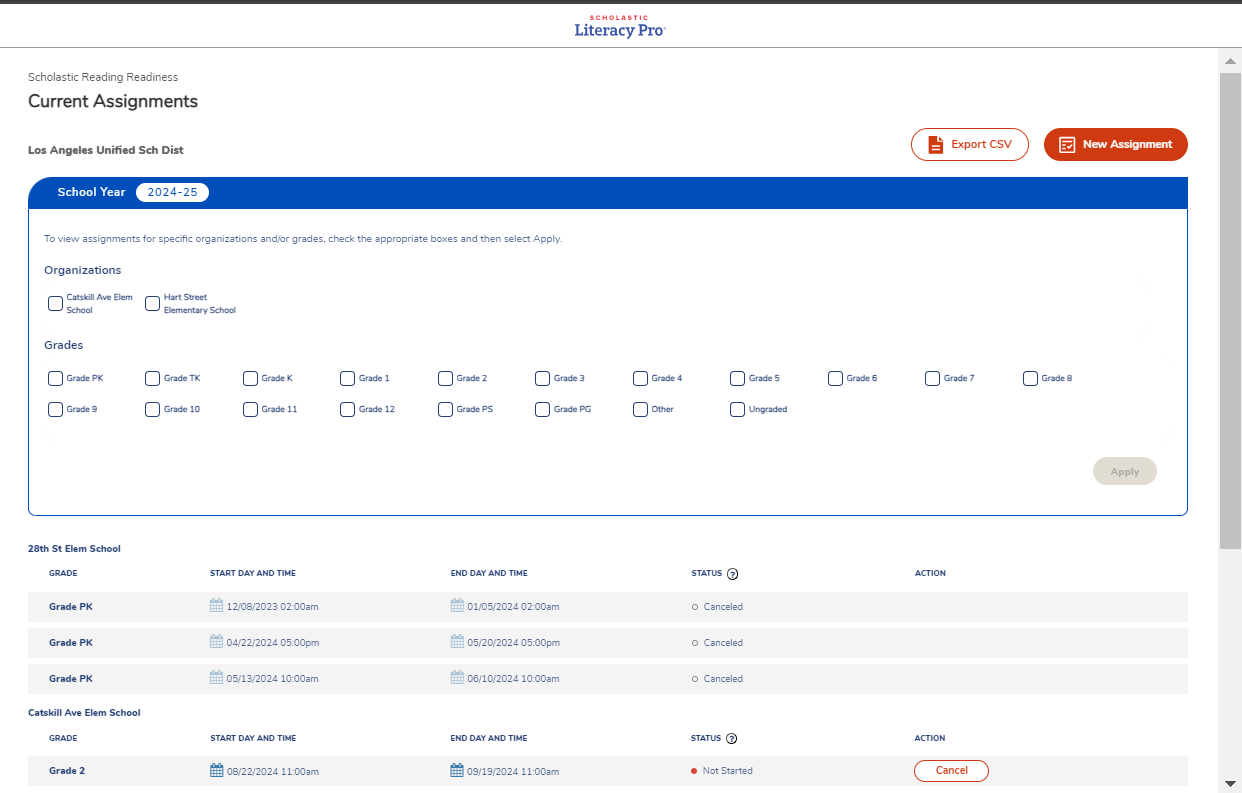1242x793 pixels.
Task: Check the Grade PS checkbox
Action: [445, 409]
